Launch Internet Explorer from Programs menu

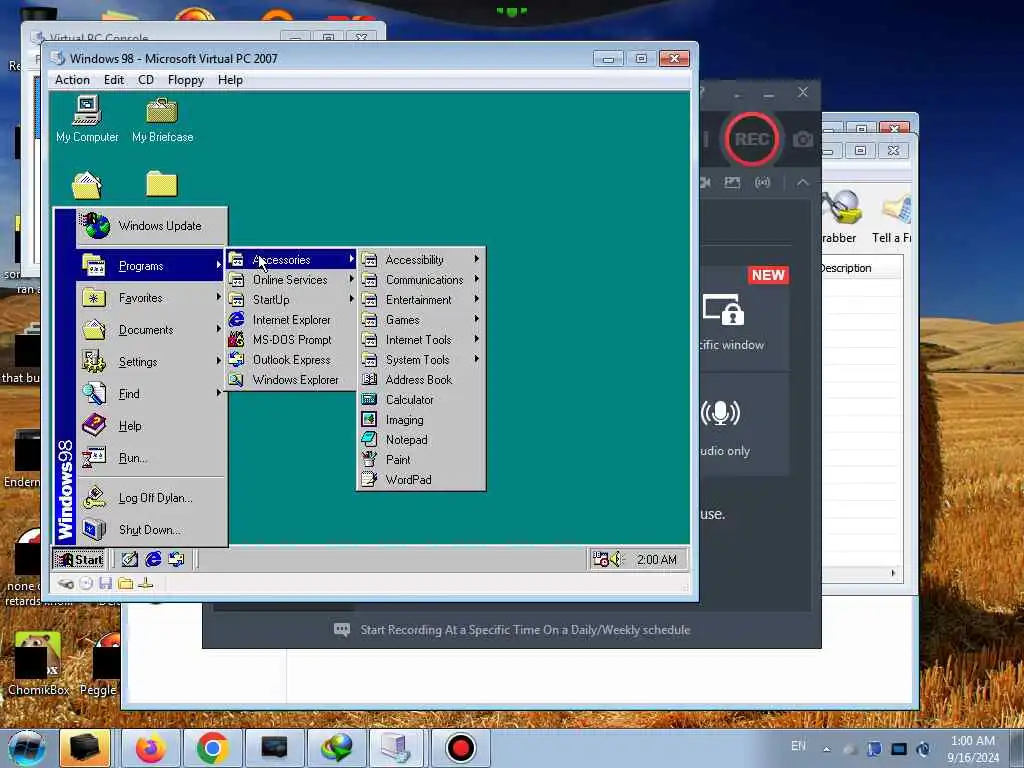(x=291, y=319)
